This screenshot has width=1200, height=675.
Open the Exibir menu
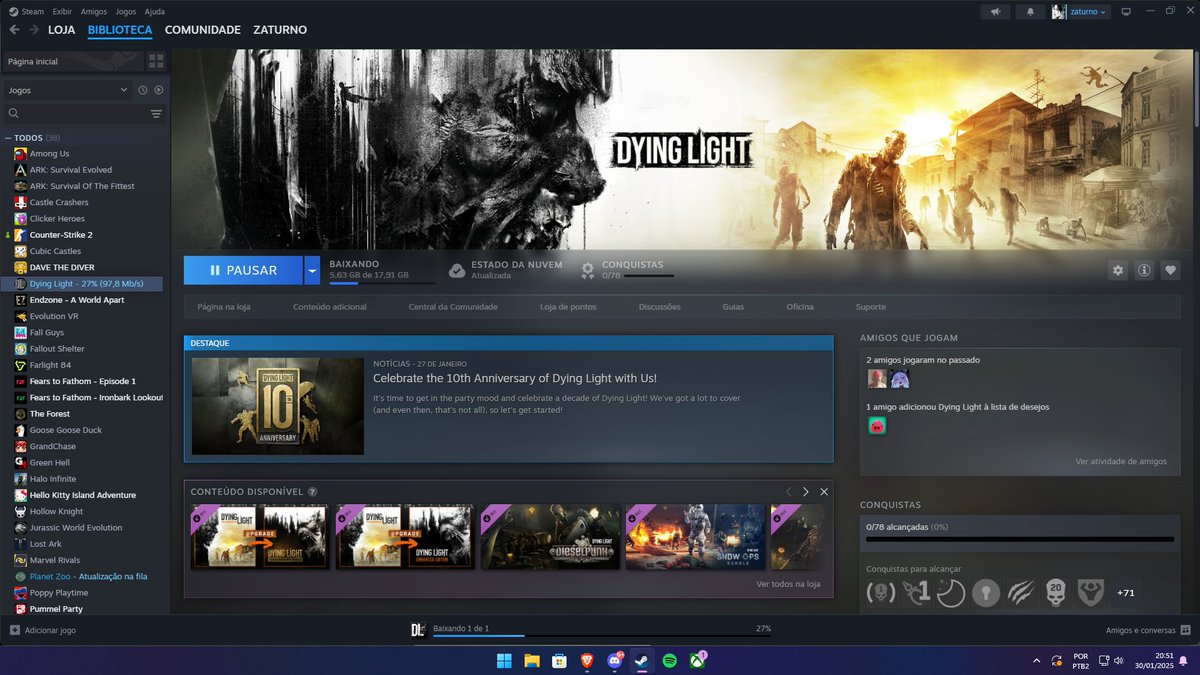pyautogui.click(x=62, y=11)
